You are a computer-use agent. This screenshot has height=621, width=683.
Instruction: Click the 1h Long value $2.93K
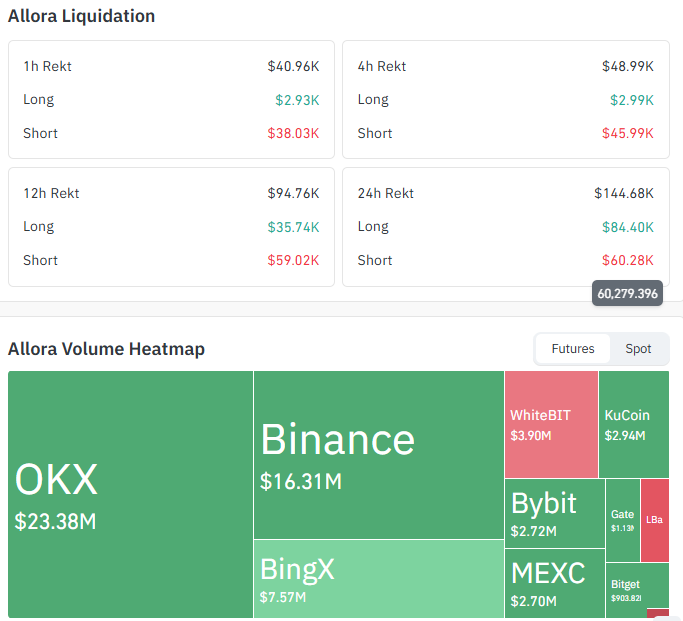pos(297,100)
